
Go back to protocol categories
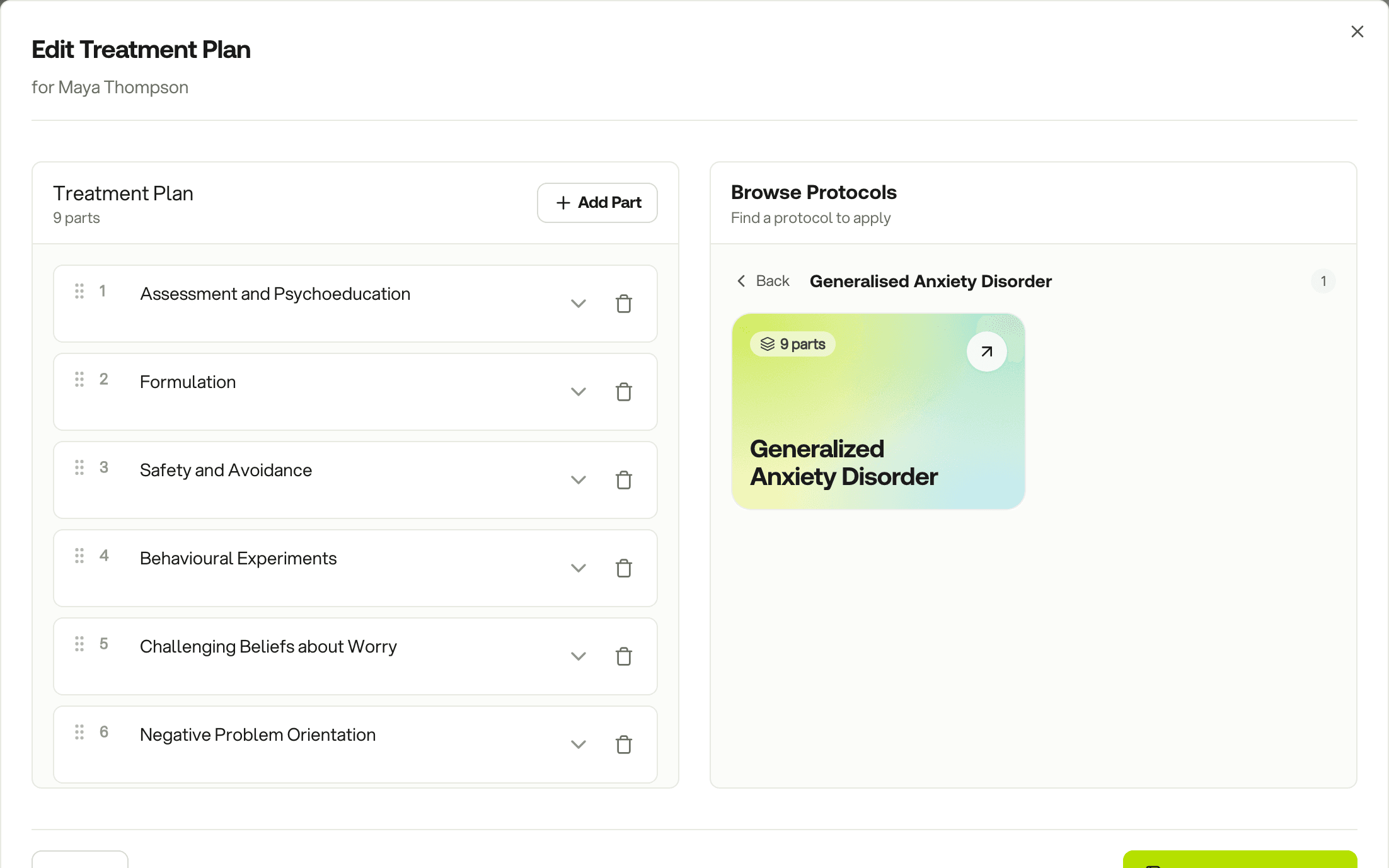(763, 281)
